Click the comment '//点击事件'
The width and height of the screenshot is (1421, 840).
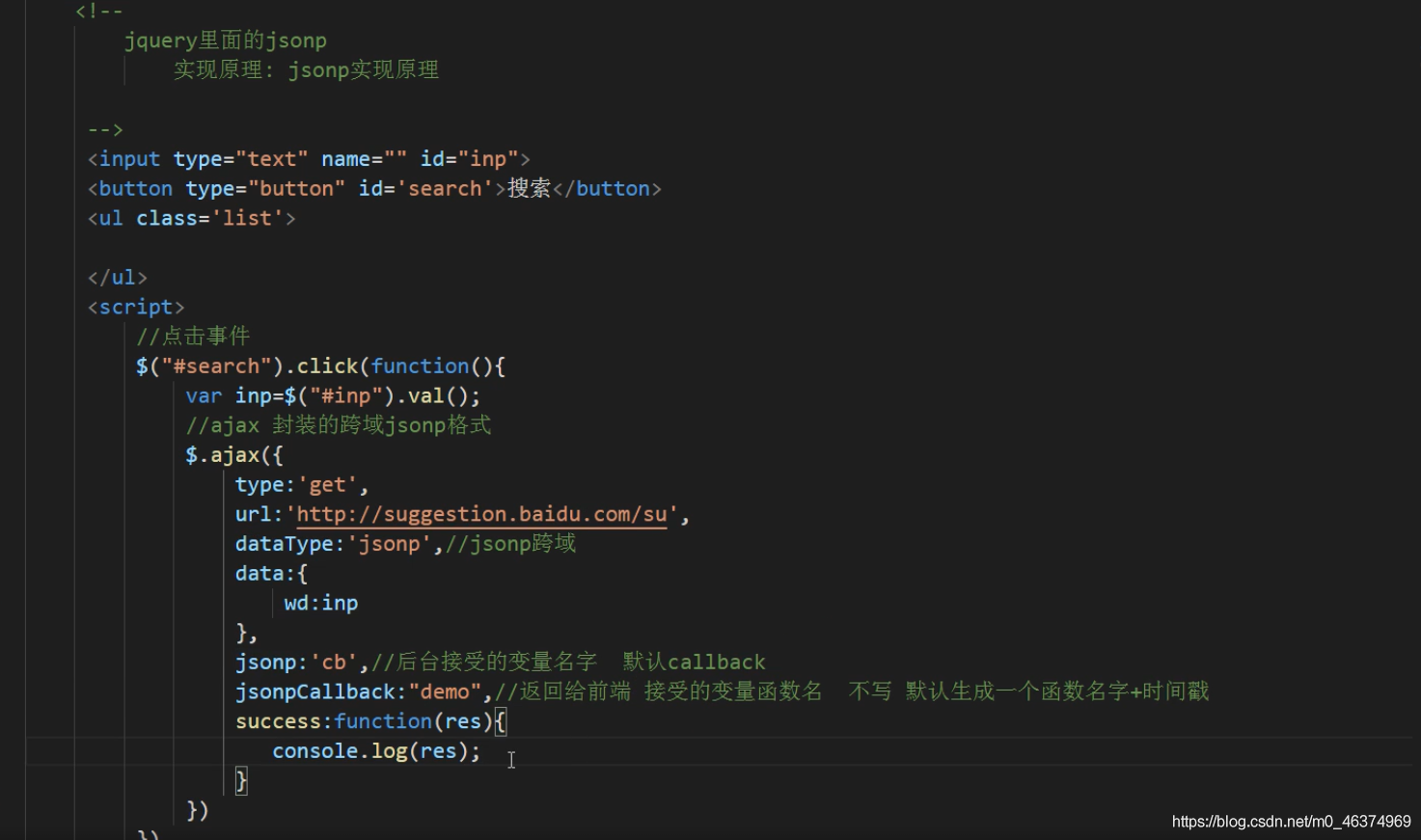pyautogui.click(x=193, y=336)
